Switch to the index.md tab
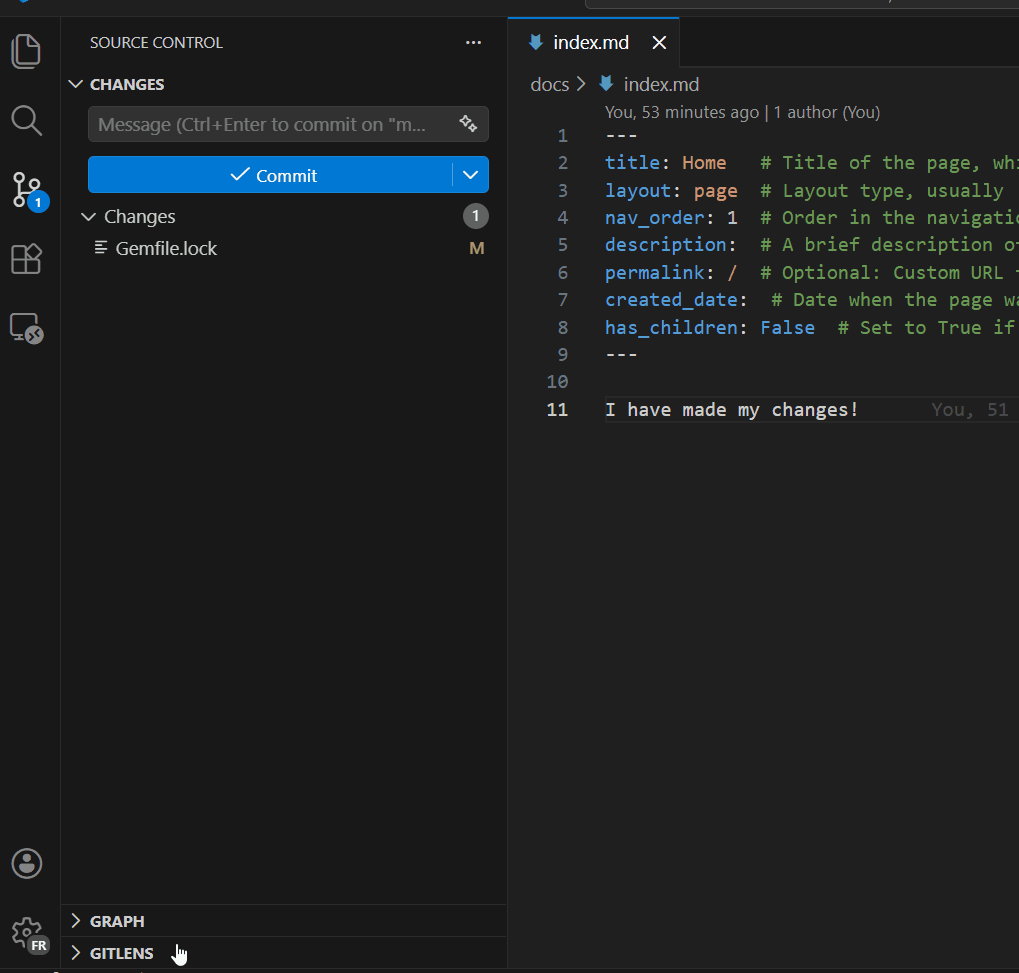The height and width of the screenshot is (973, 1019). [x=590, y=43]
